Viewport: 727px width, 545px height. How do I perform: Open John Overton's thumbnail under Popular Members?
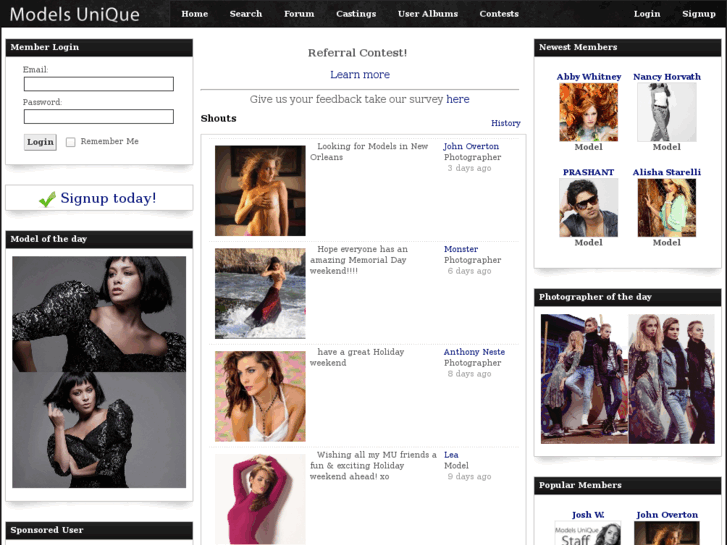coord(667,533)
